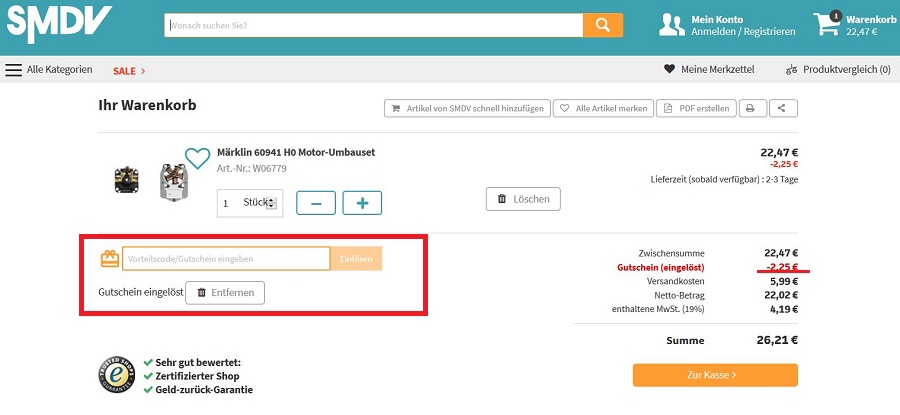This screenshot has width=900, height=415.
Task: Click the Einlösen button
Action: coord(356,259)
